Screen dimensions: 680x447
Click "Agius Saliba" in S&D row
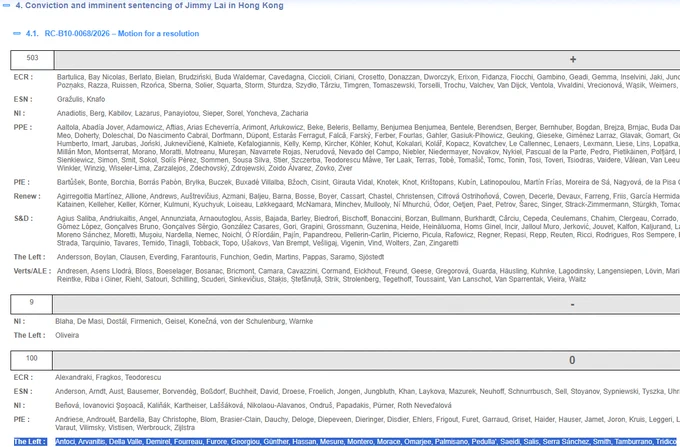75,218
